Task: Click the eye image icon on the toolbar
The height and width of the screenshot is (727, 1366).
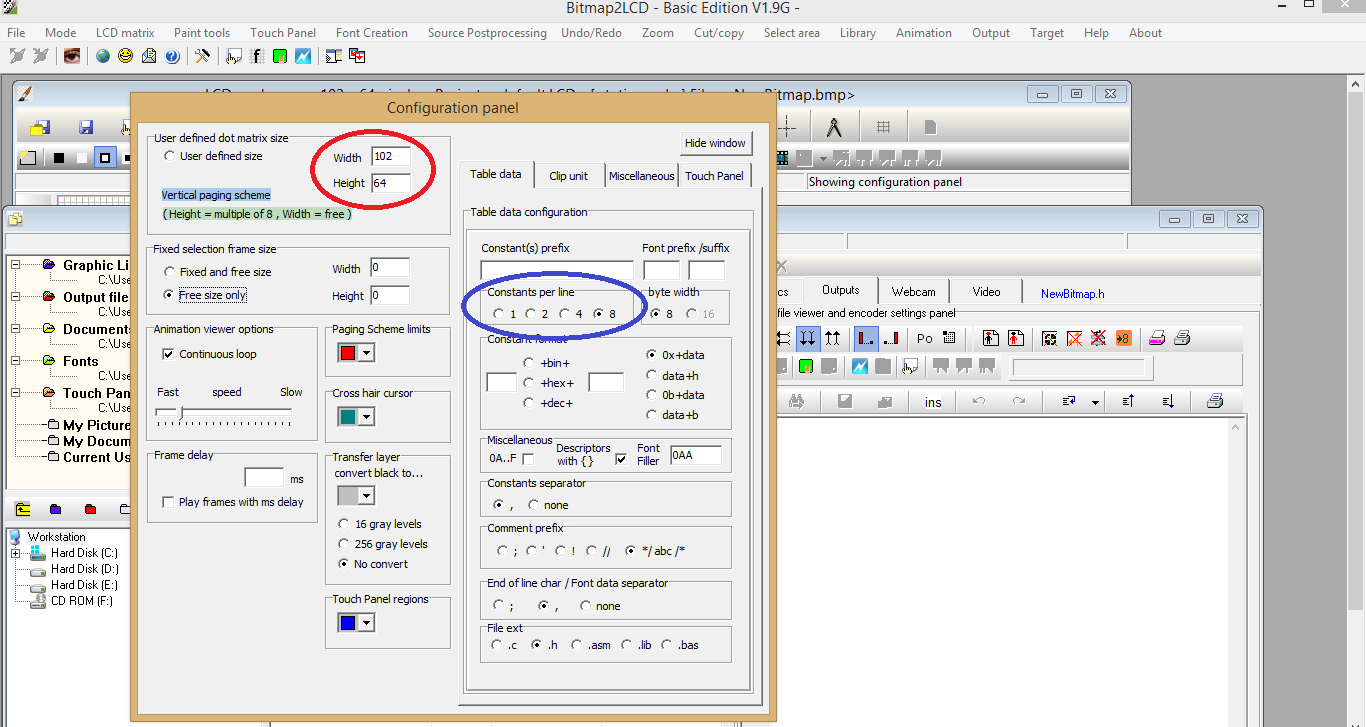Action: point(71,55)
